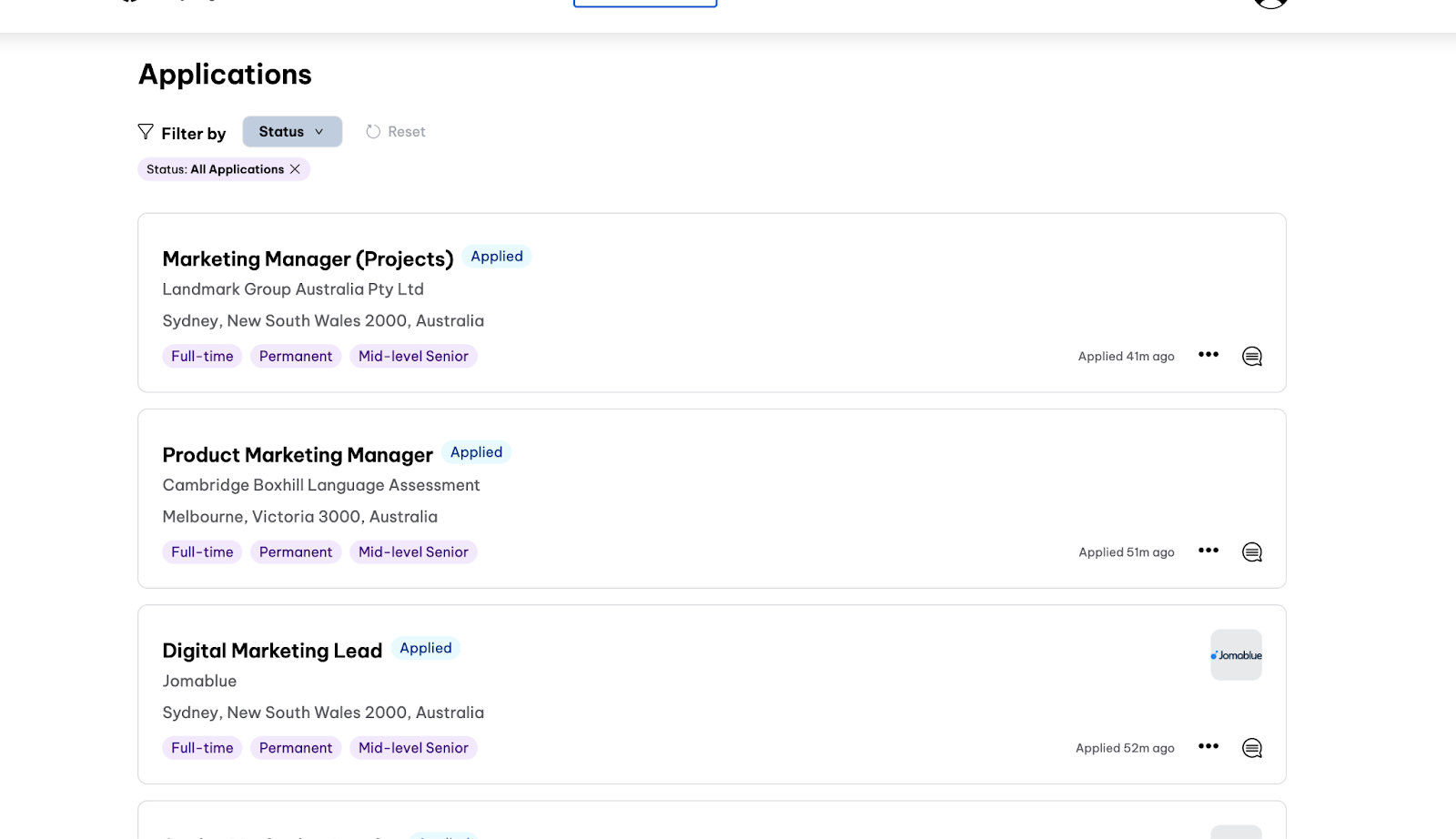Click Landmark Group Australia Pty Ltd company name
1456x839 pixels.
click(x=293, y=289)
